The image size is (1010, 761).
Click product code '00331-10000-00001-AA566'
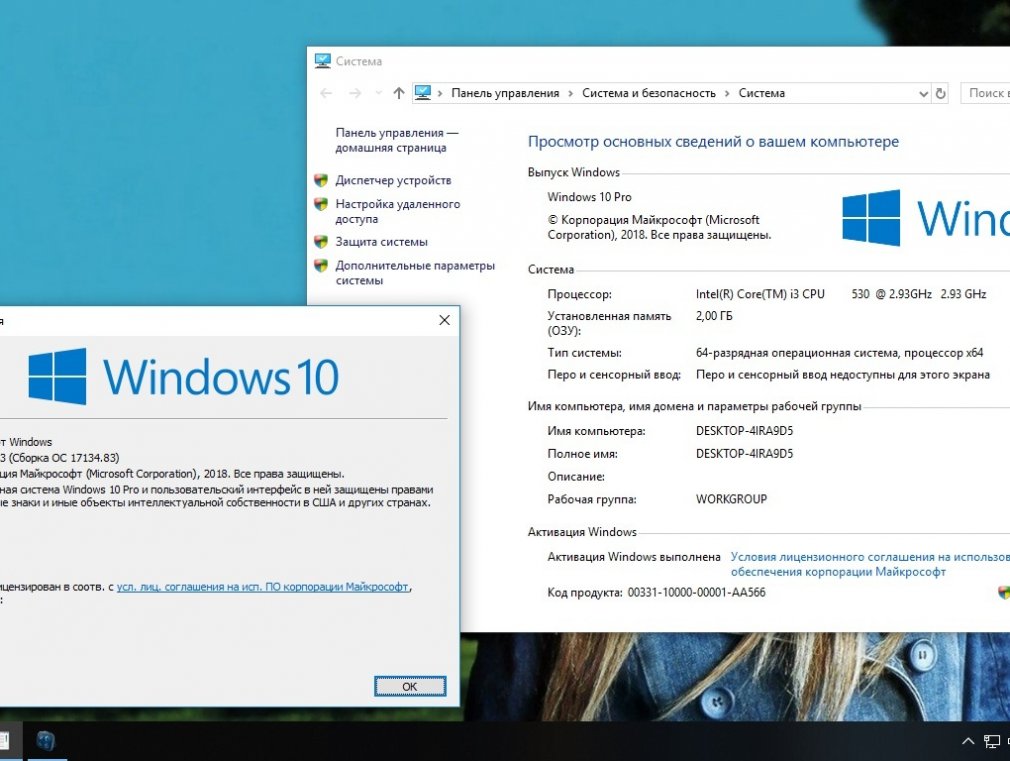pos(696,592)
